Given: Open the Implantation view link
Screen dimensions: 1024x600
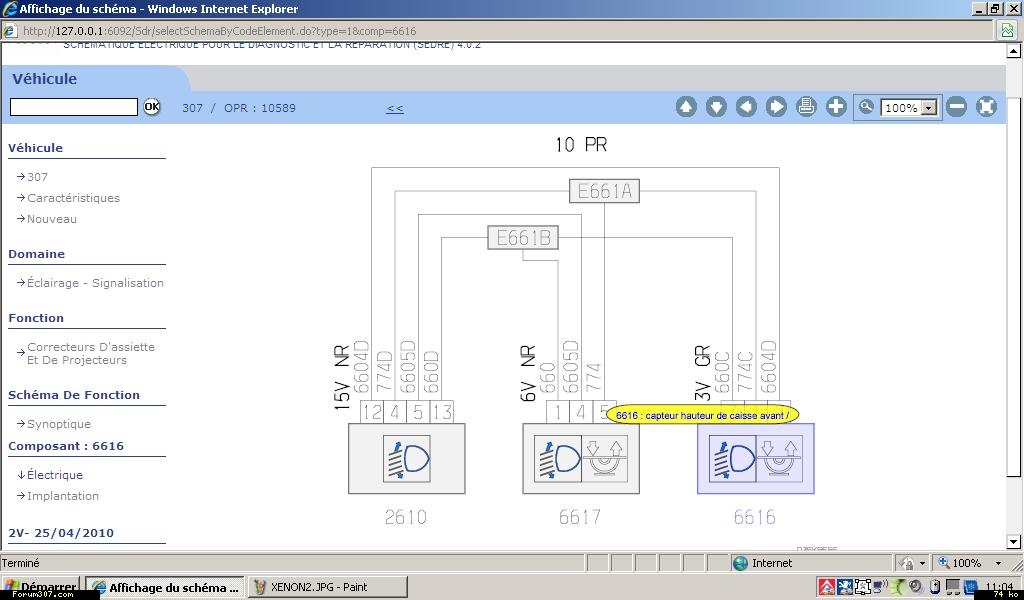Looking at the screenshot, I should click(x=63, y=496).
